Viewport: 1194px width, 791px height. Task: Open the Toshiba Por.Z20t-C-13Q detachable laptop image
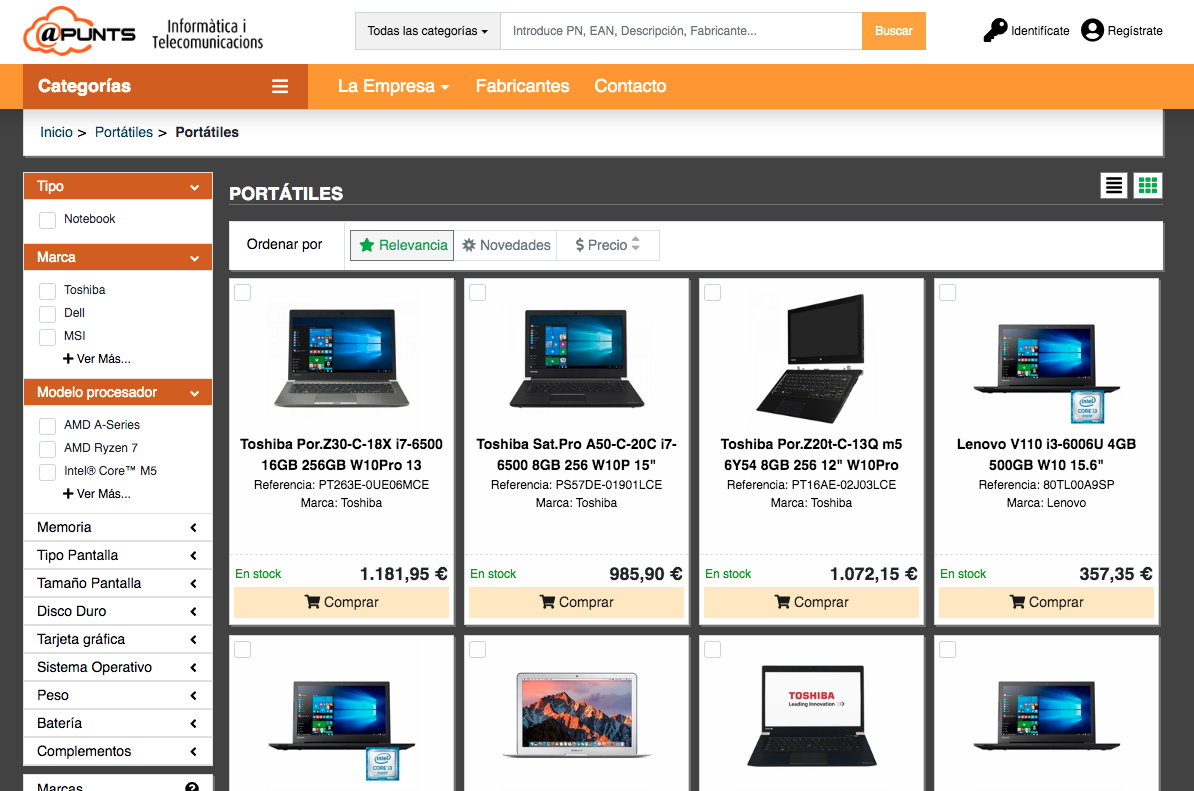pos(811,358)
